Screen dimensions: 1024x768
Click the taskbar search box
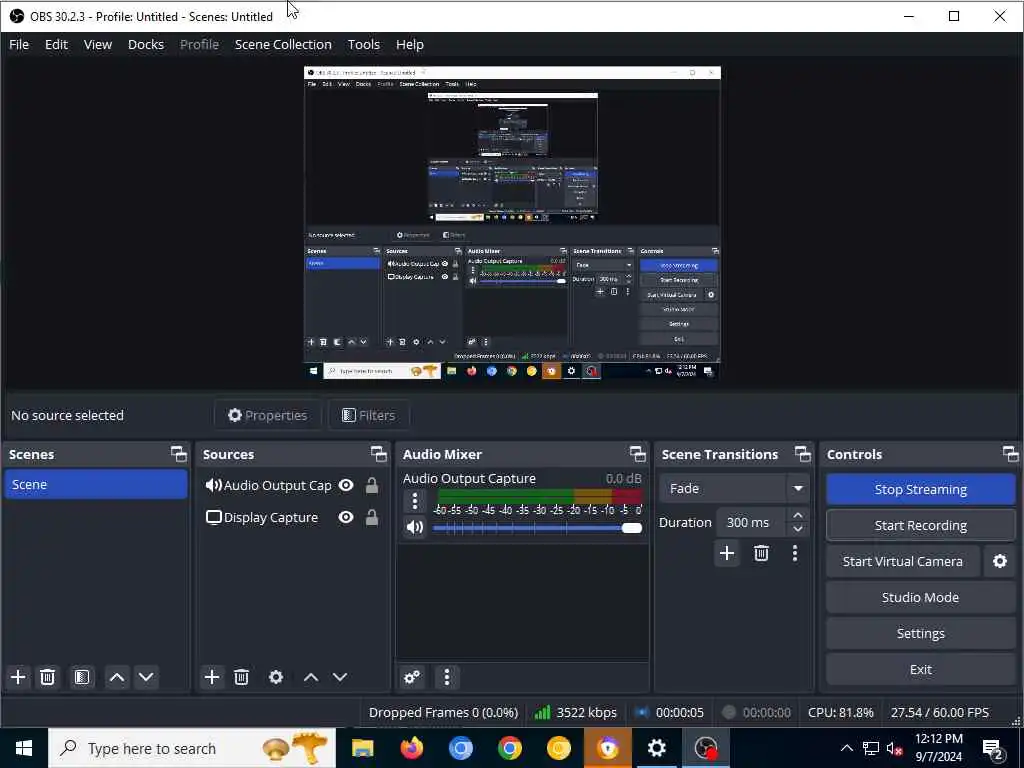(x=192, y=748)
